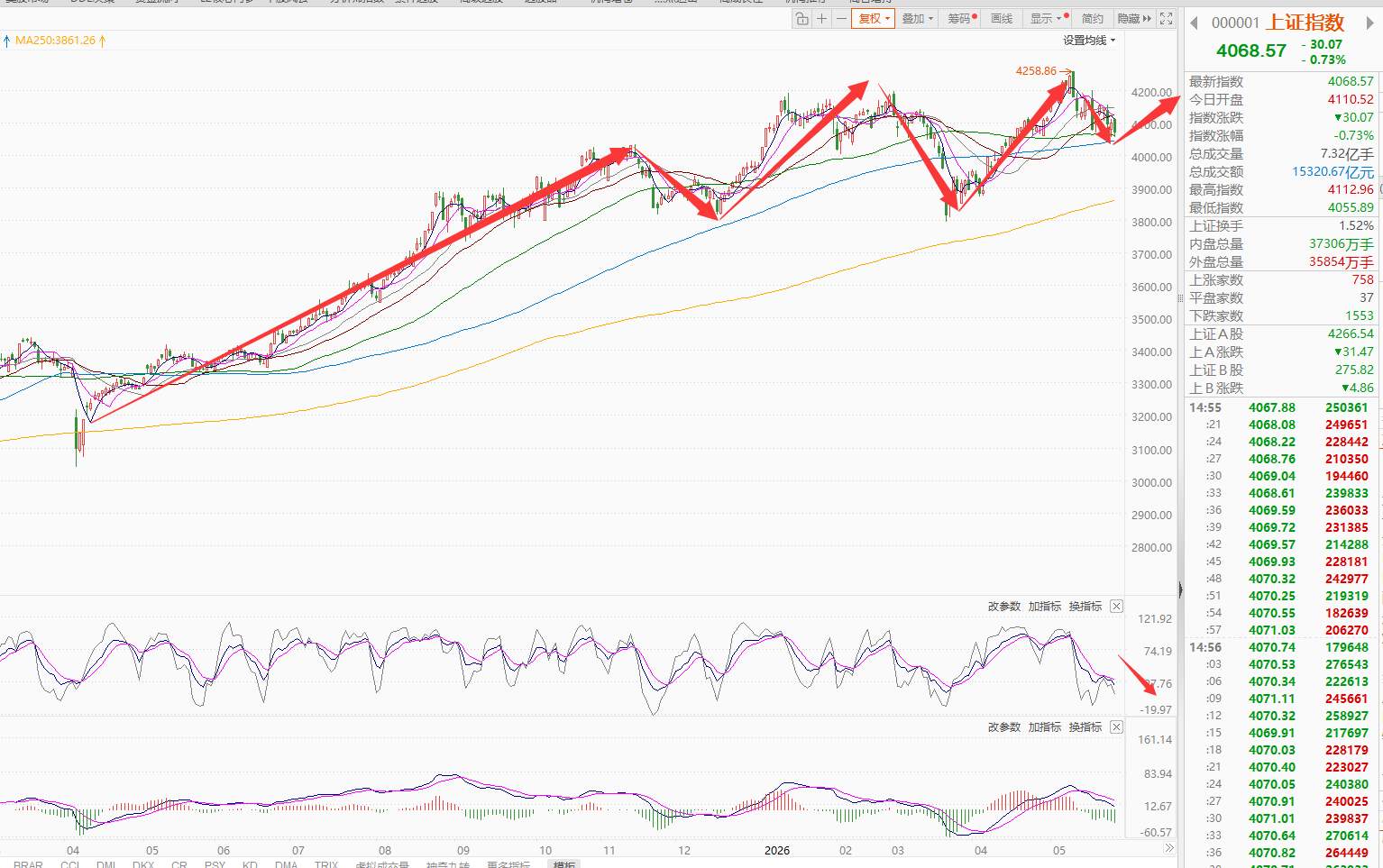Click the 2026 marker on time axis
1383x868 pixels.
[x=777, y=850]
